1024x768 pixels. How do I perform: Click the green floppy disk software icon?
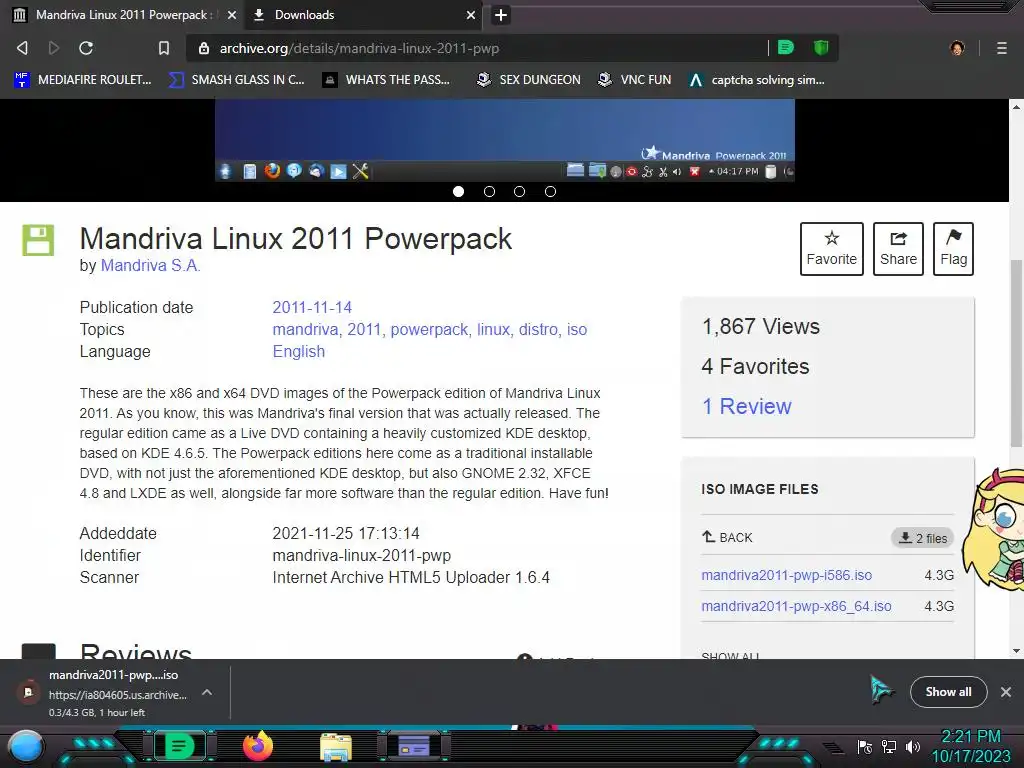[x=39, y=240]
